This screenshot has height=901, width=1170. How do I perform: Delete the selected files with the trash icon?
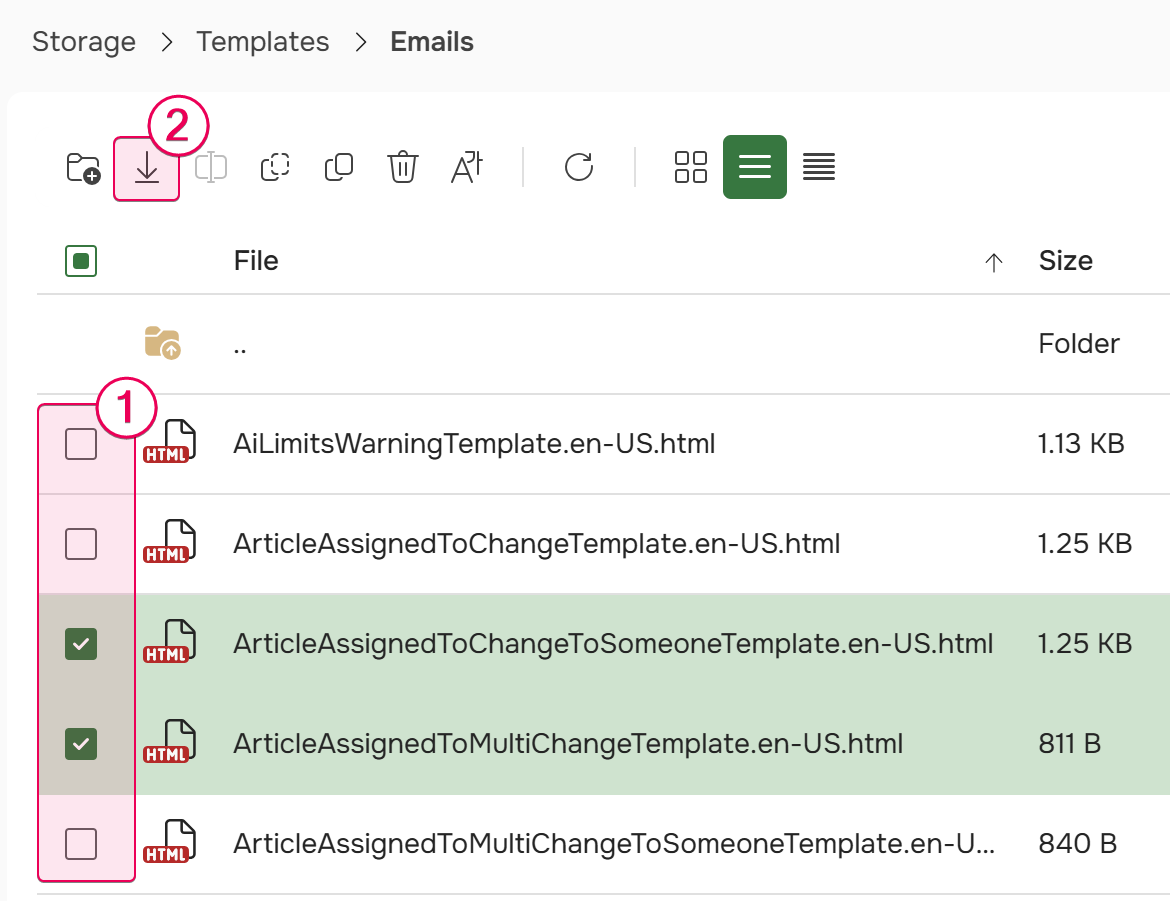point(403,167)
